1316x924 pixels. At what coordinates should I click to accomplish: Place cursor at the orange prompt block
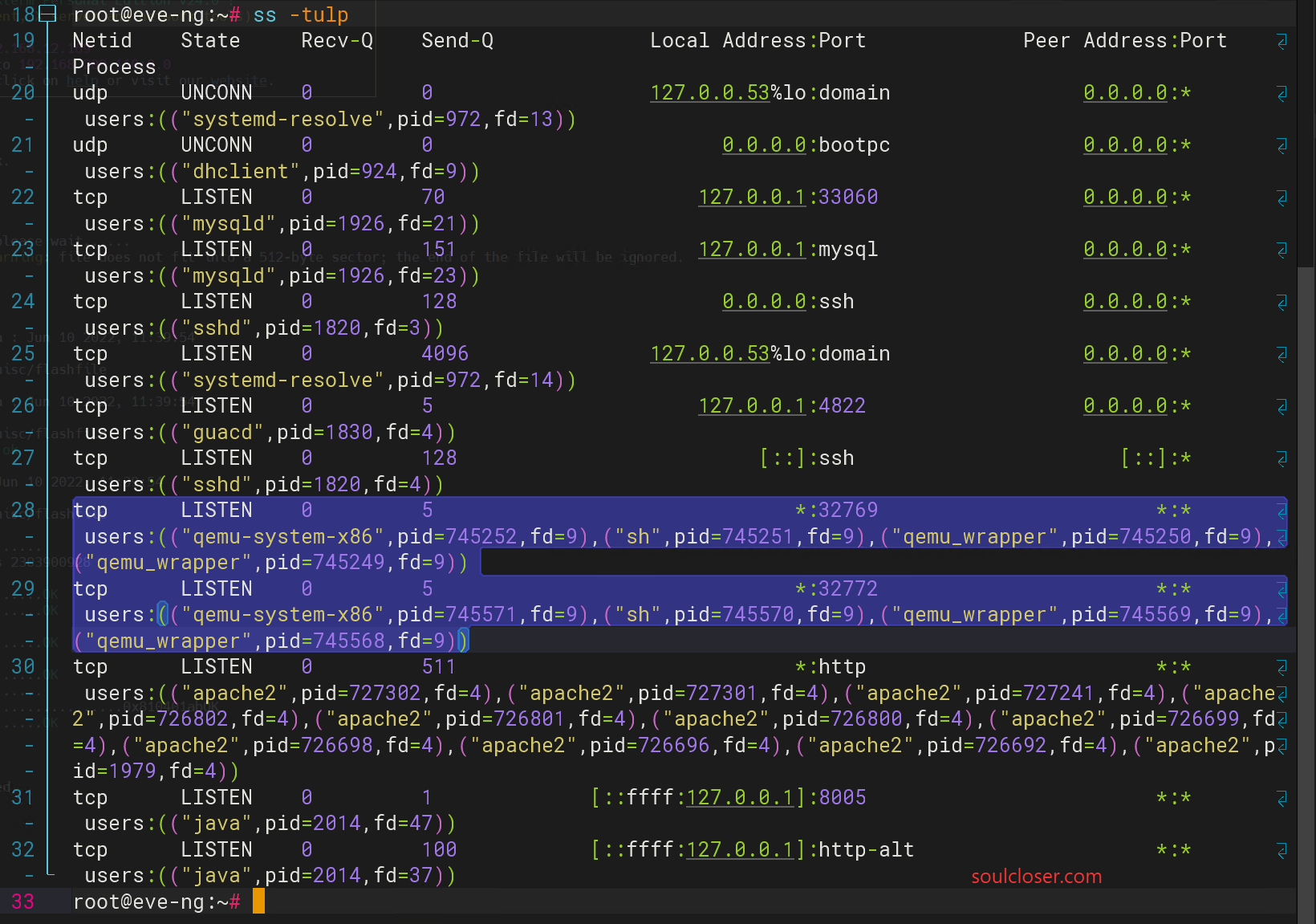pos(258,901)
